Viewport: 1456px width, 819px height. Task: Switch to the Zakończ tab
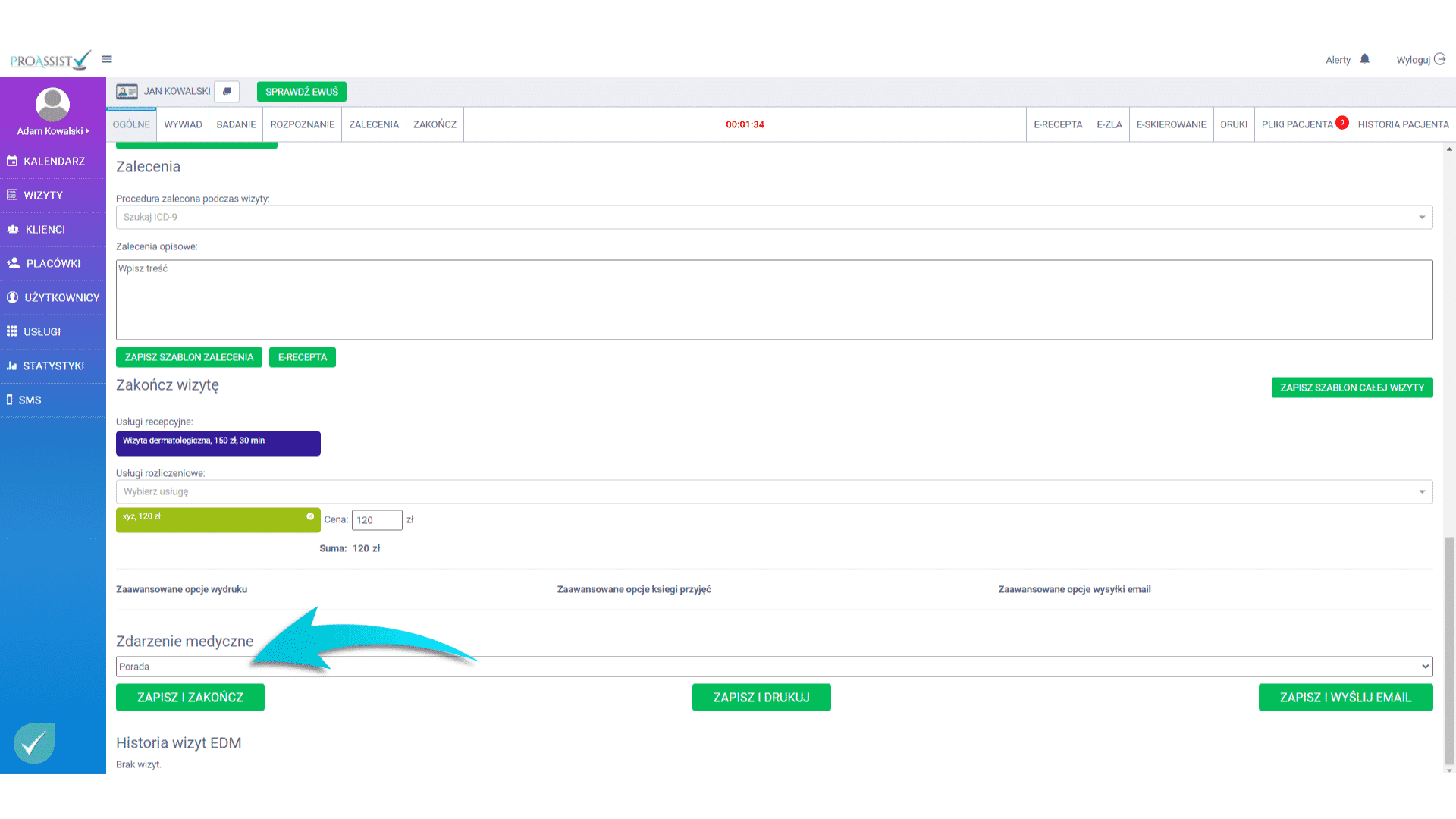(x=435, y=124)
